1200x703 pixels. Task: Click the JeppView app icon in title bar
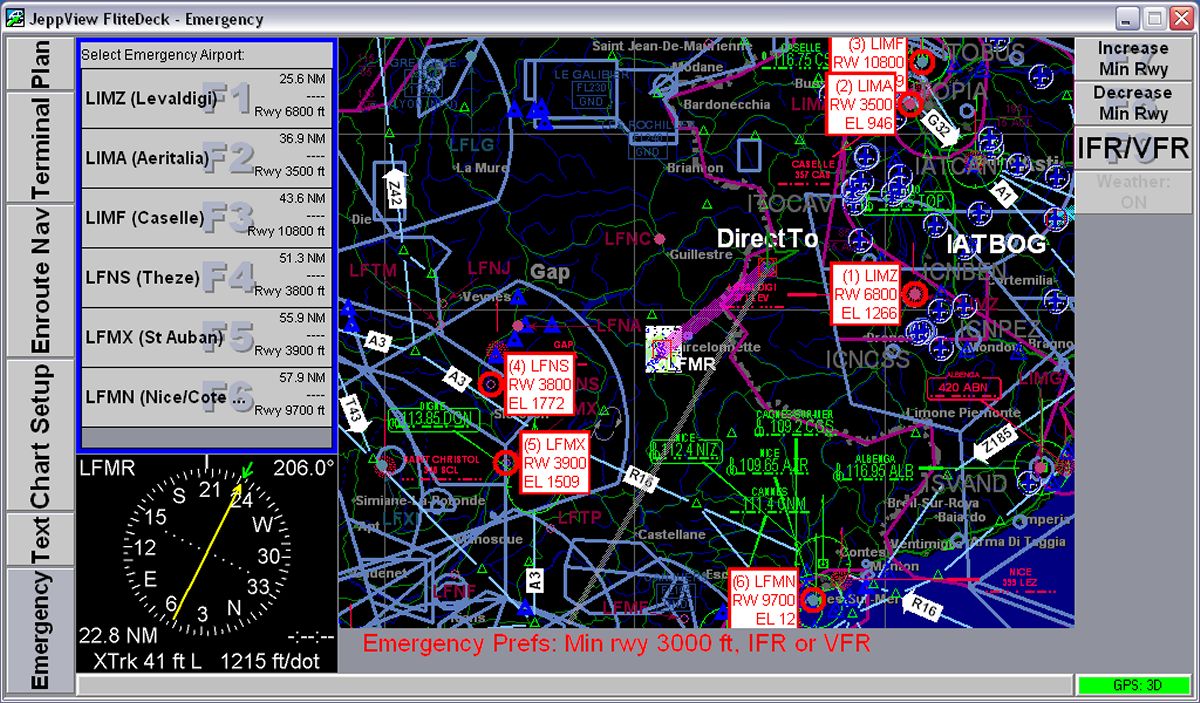point(15,19)
